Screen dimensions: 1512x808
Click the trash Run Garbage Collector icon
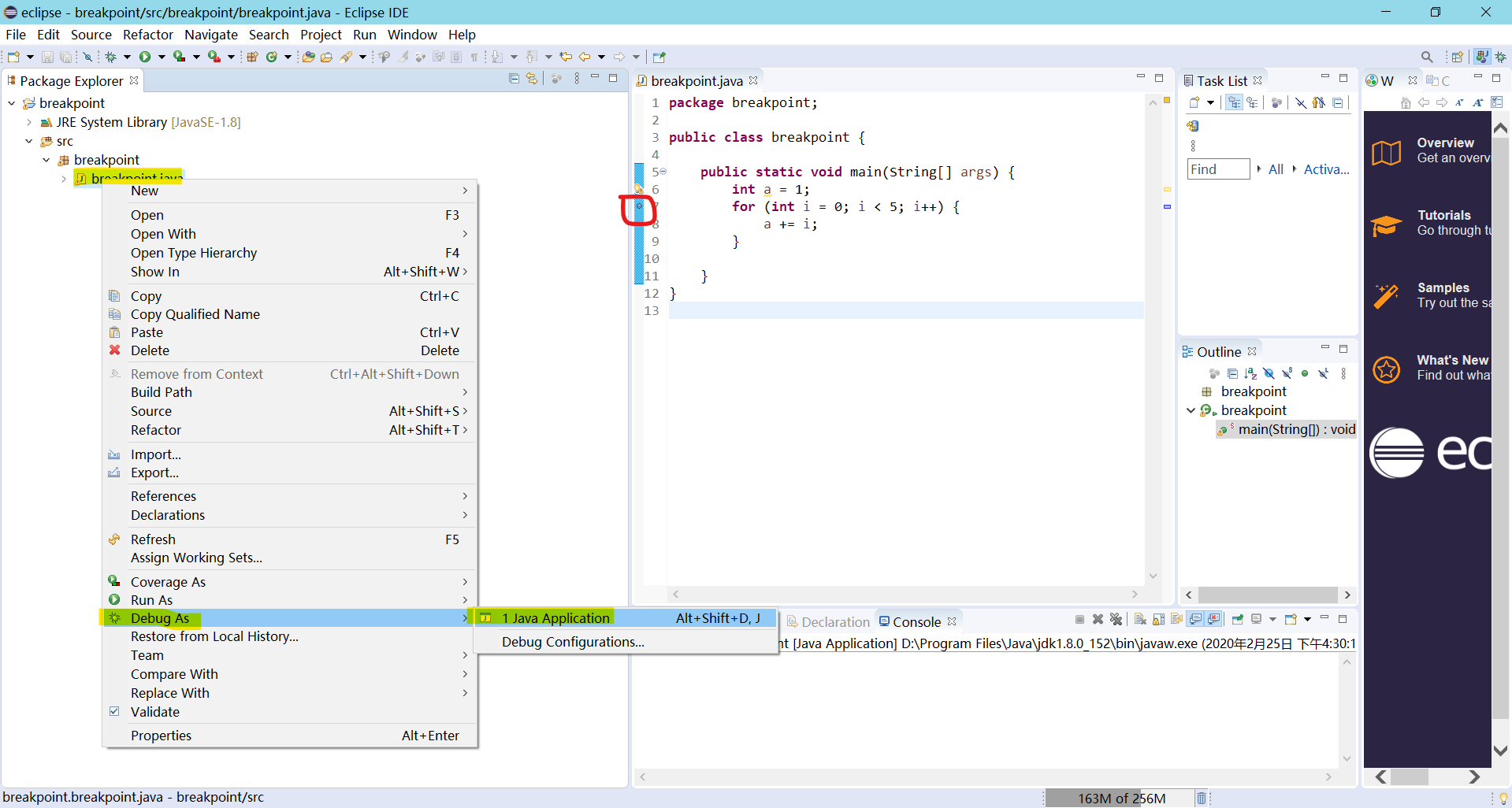(x=1202, y=798)
